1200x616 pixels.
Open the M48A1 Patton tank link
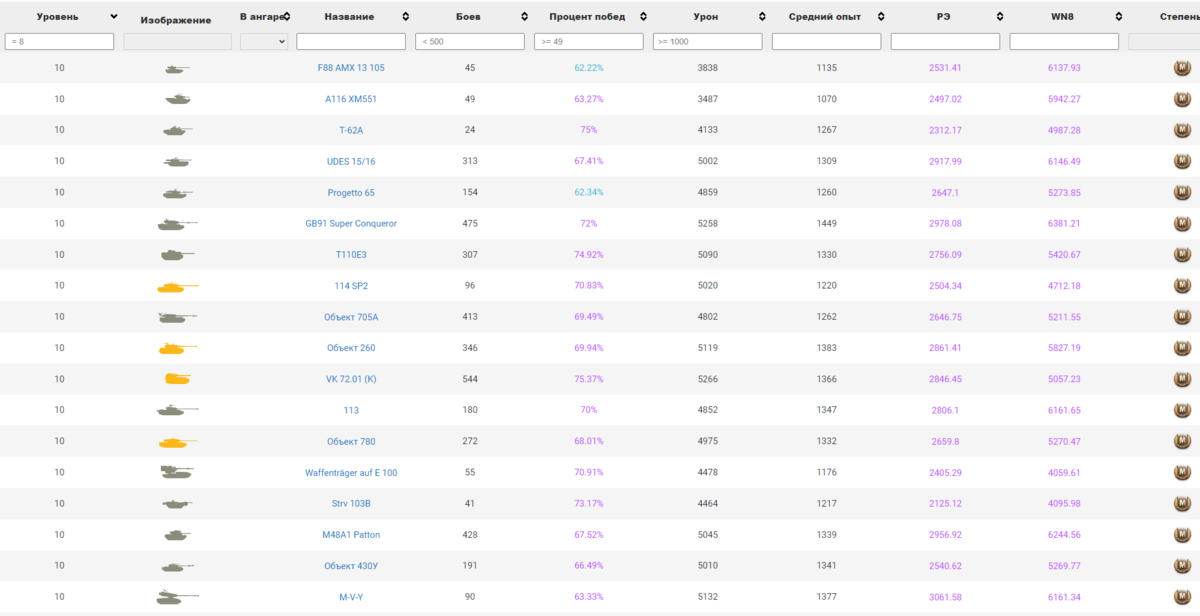pyautogui.click(x=351, y=534)
